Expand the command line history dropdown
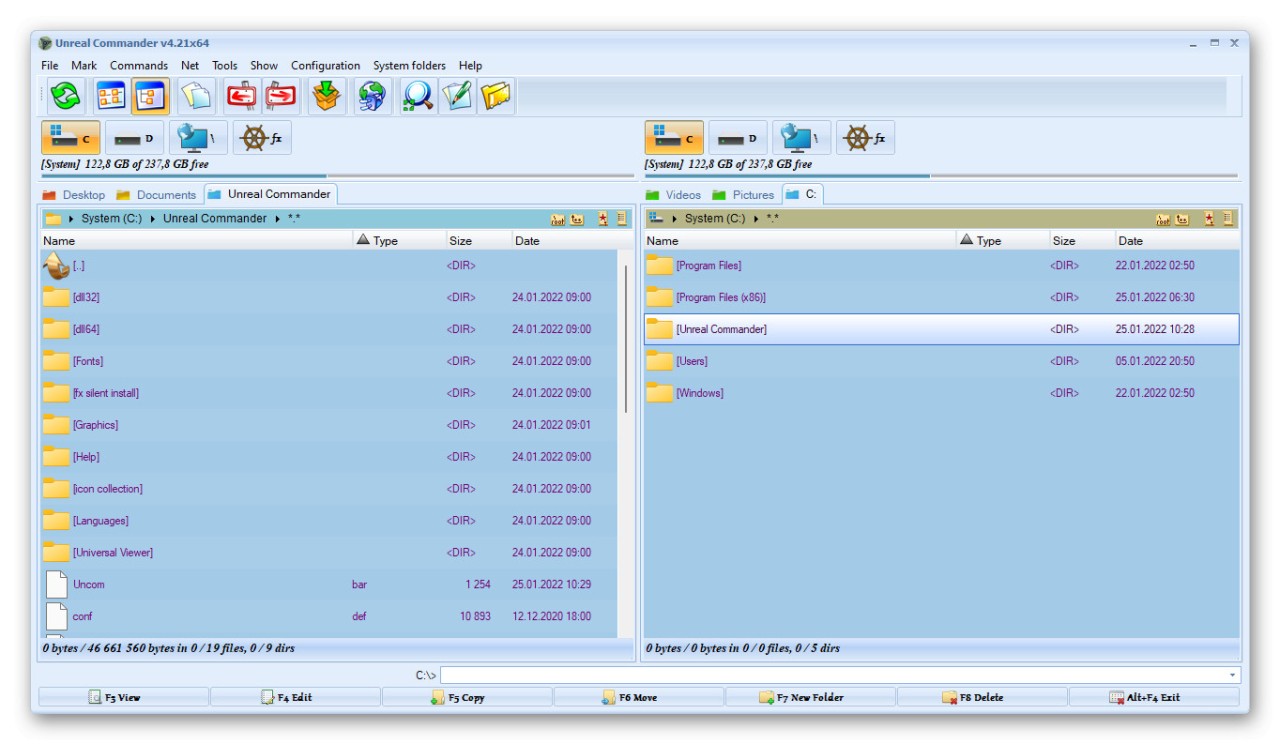Viewport: 1280px width, 744px height. coord(1232,676)
